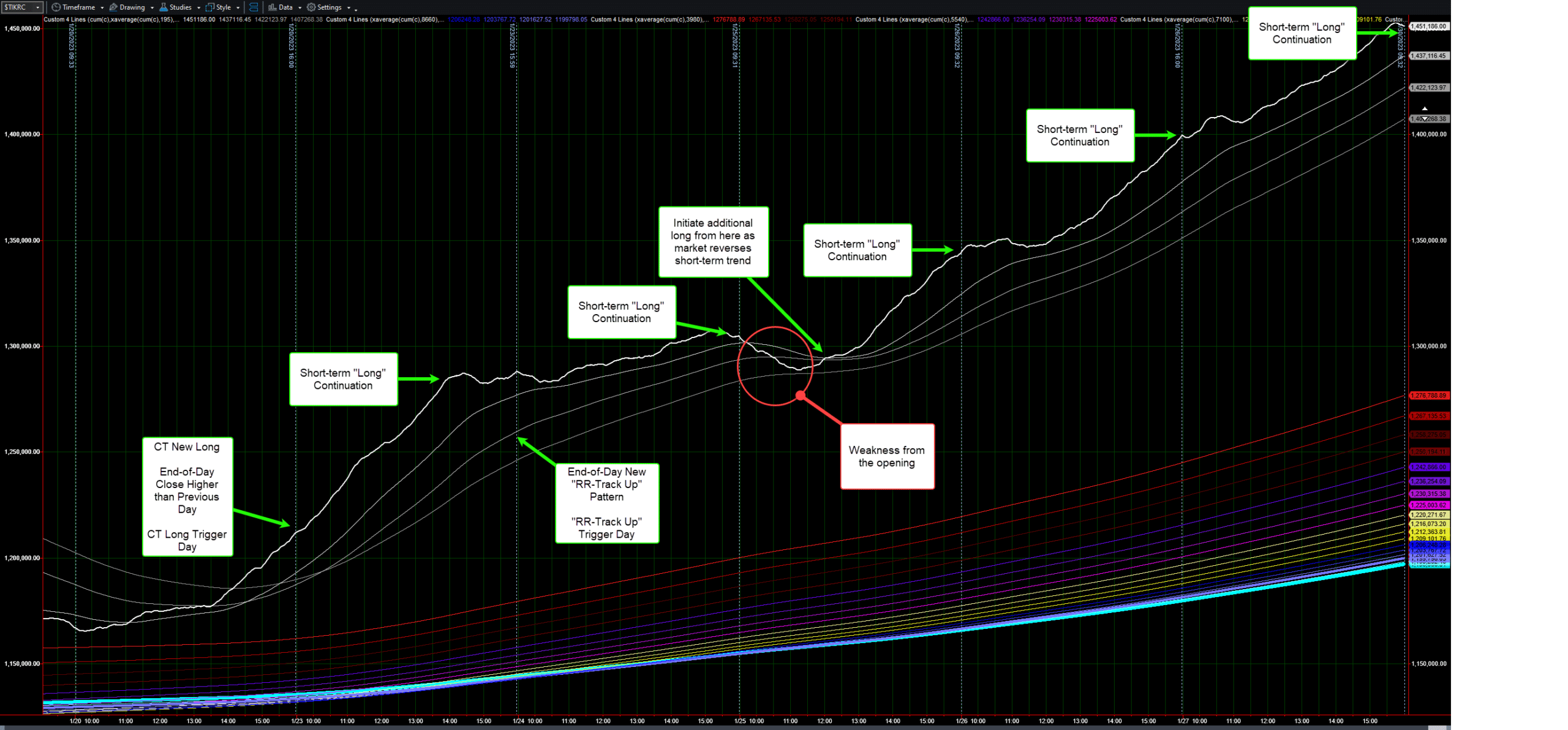Click the Drawing pen icon
The width and height of the screenshot is (1568, 730).
(113, 7)
